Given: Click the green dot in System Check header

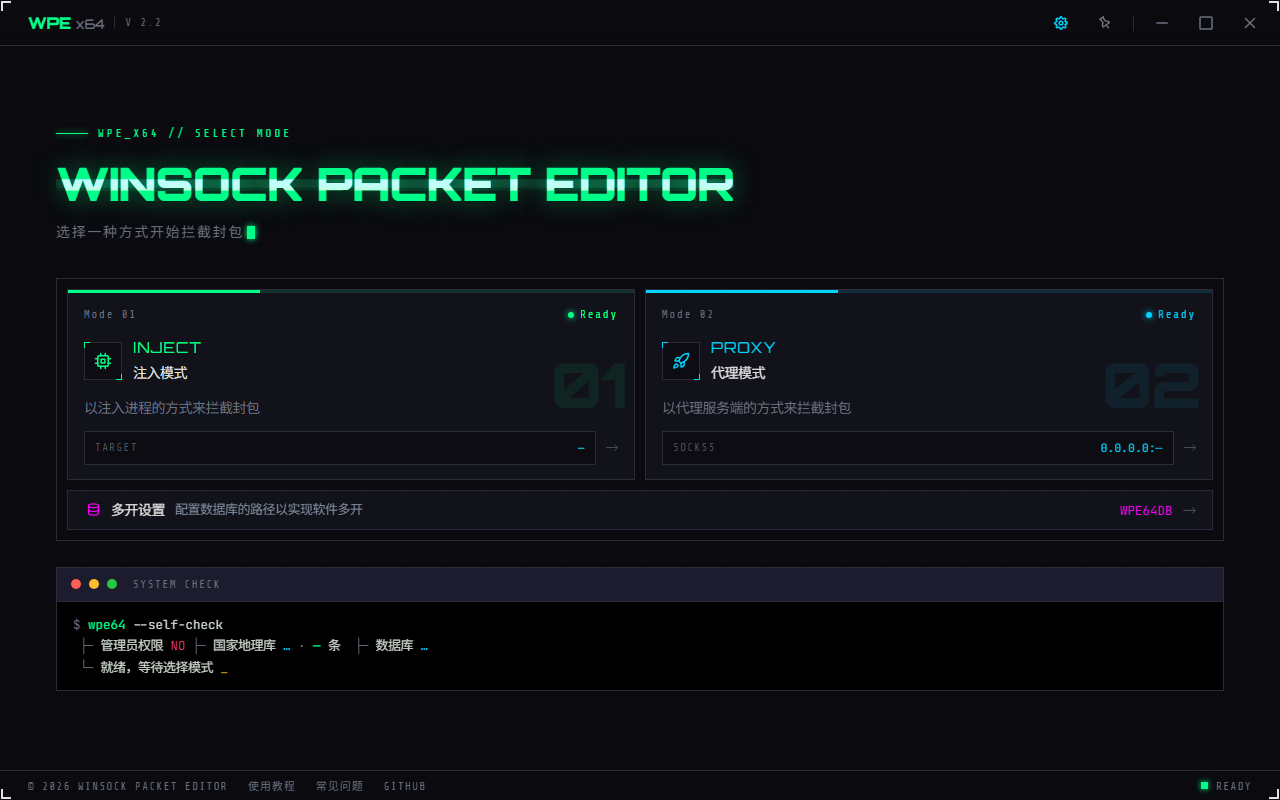Looking at the screenshot, I should coord(112,584).
